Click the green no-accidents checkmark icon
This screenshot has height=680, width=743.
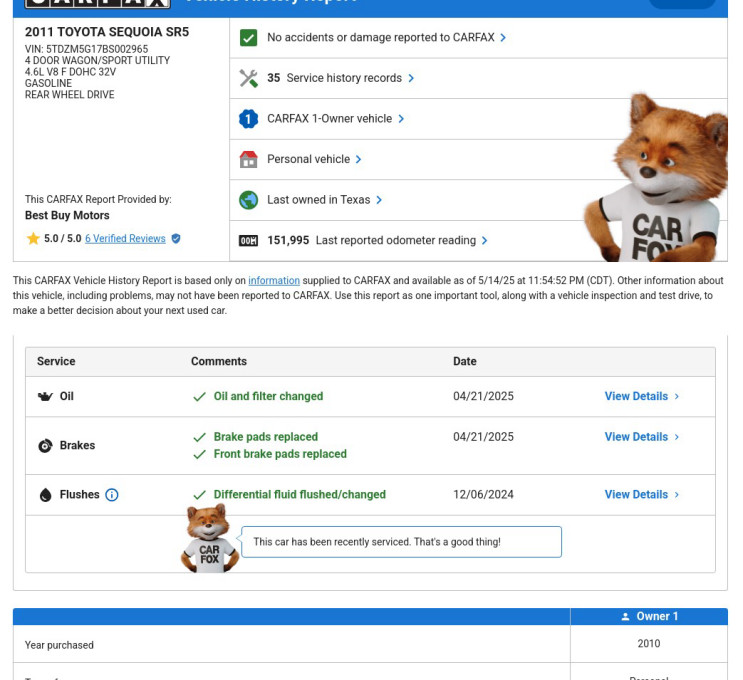pos(248,38)
